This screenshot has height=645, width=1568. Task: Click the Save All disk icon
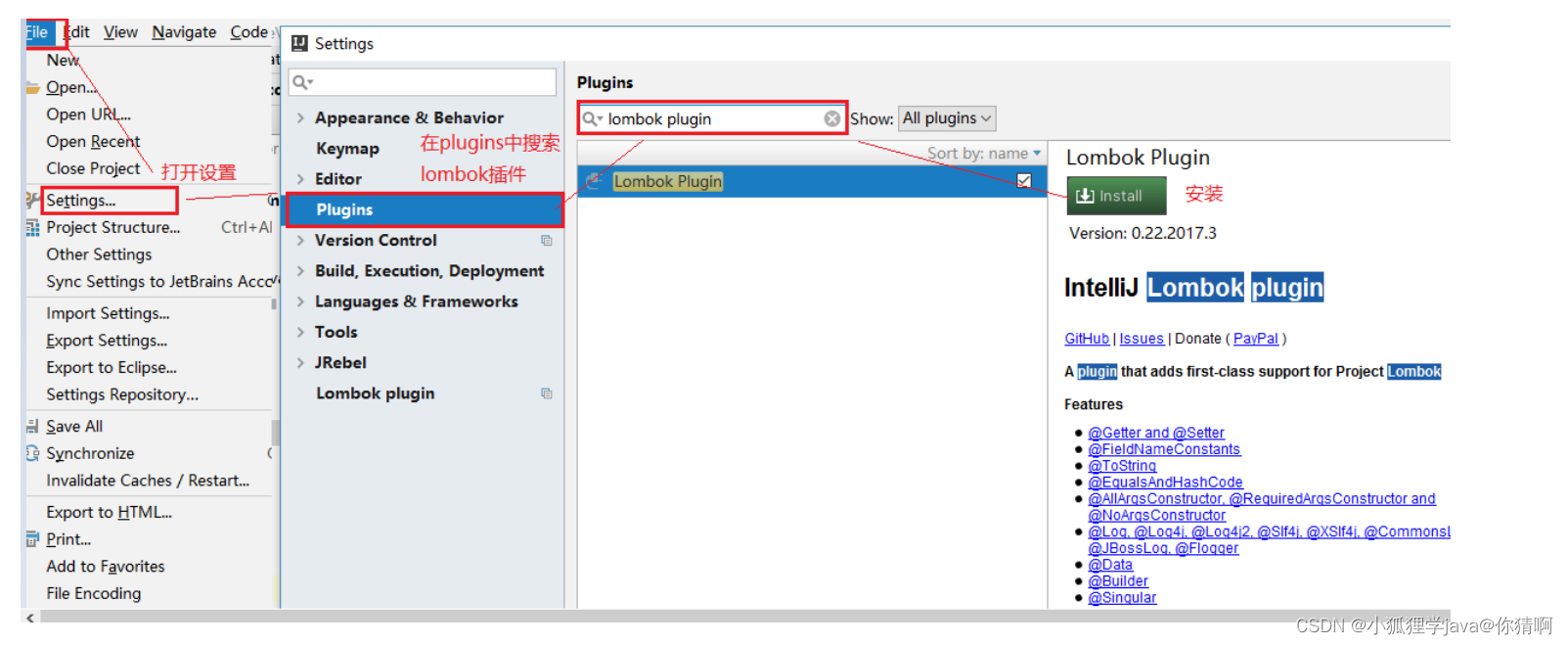pyautogui.click(x=33, y=426)
